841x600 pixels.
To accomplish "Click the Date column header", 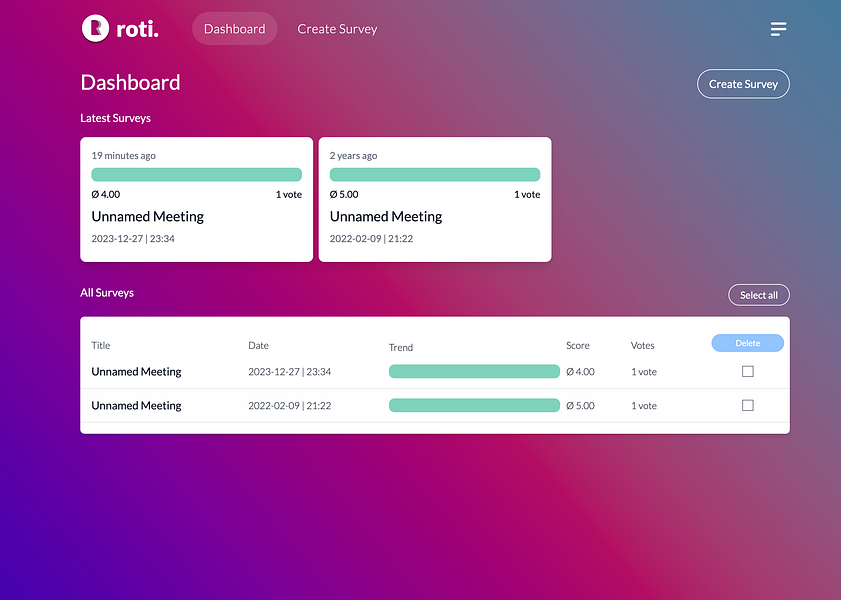I will 258,345.
